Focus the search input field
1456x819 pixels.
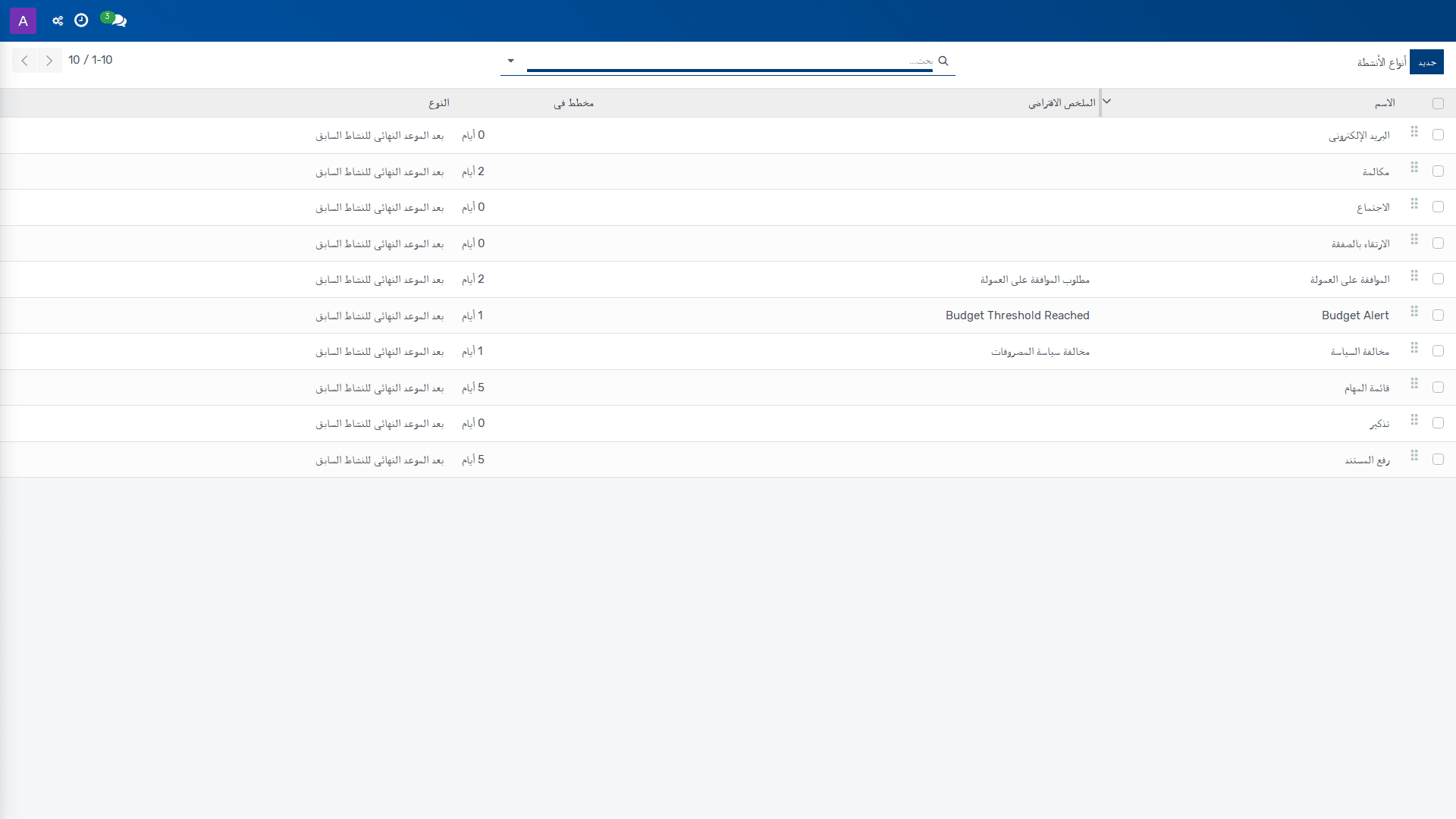pos(730,61)
